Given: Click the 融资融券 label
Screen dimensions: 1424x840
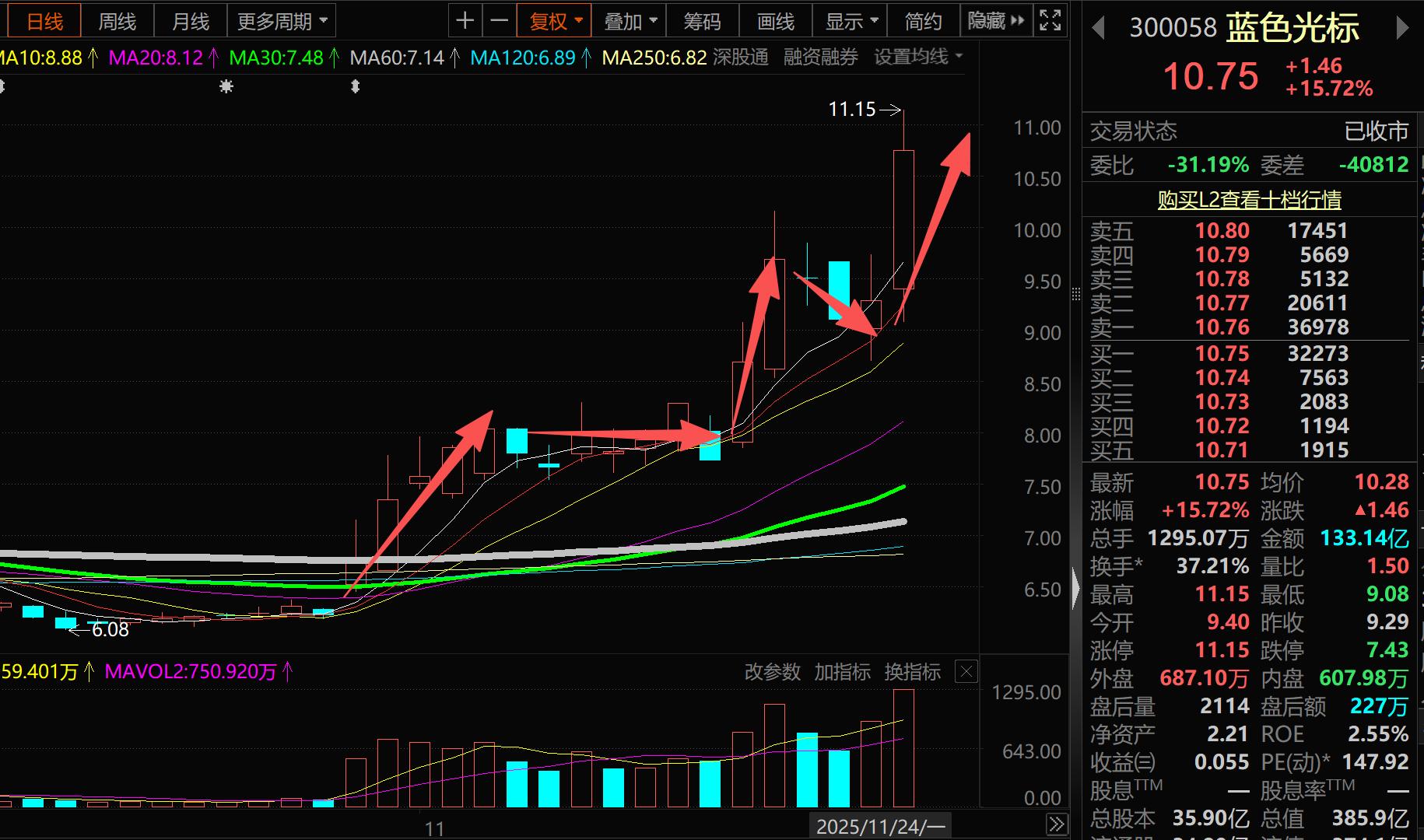Looking at the screenshot, I should [821, 57].
